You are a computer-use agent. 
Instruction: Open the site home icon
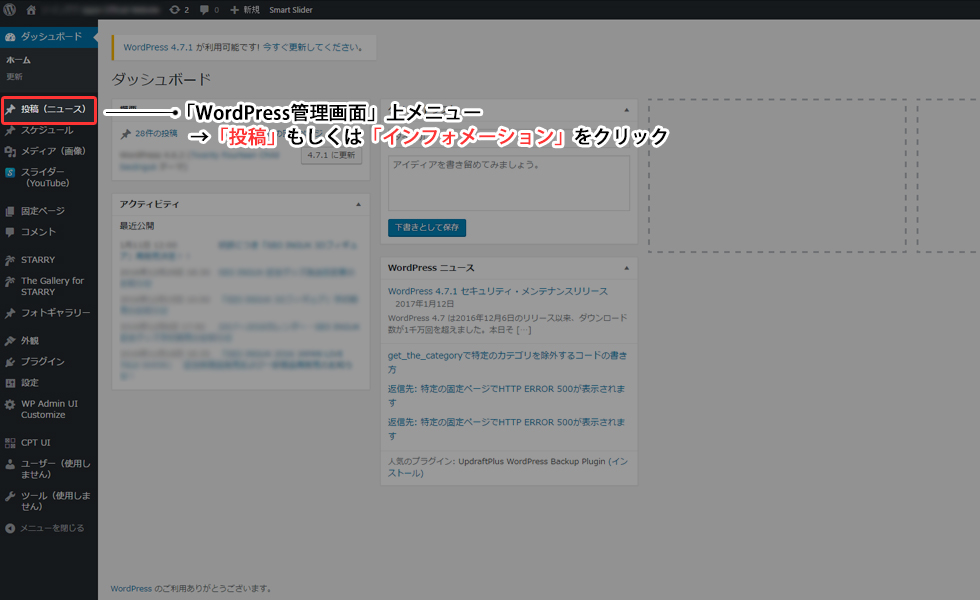pos(31,9)
